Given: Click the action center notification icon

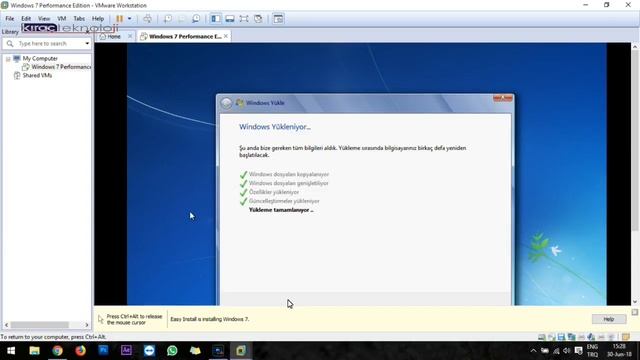Looking at the screenshot, I should [x=579, y=351].
